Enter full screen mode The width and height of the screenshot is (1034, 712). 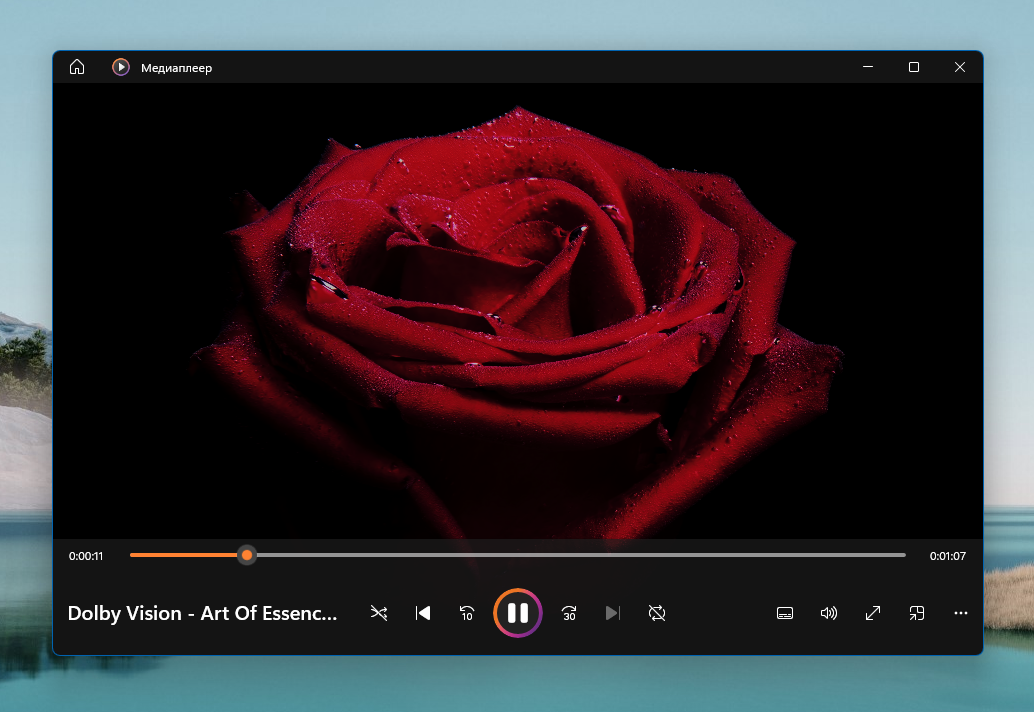(873, 613)
